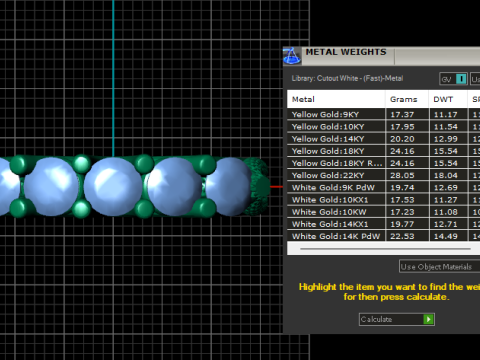
Task: Click the DWT column header
Action: tap(448, 99)
